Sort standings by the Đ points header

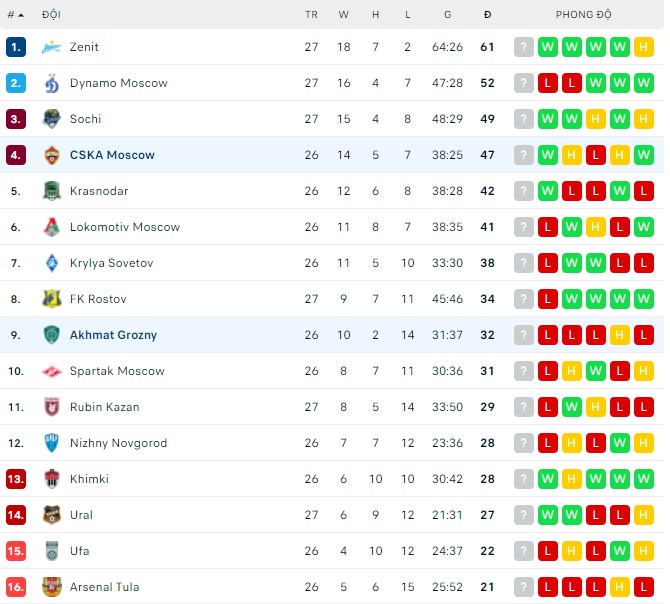[487, 15]
